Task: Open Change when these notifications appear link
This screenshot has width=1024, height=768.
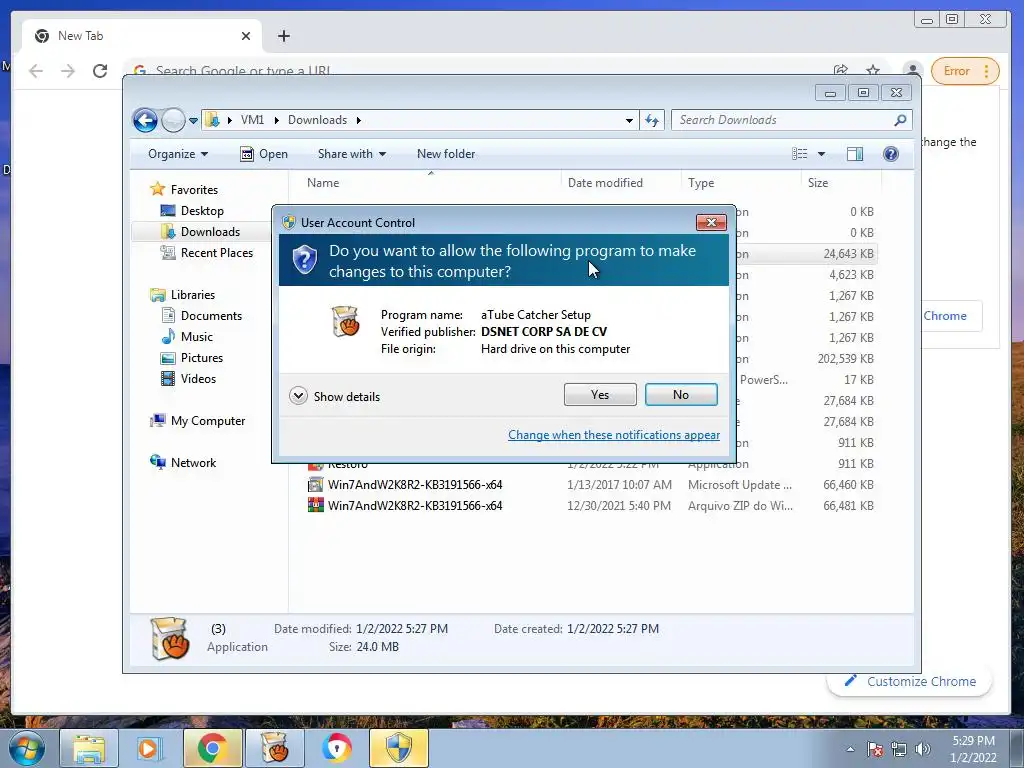Action: pos(614,435)
